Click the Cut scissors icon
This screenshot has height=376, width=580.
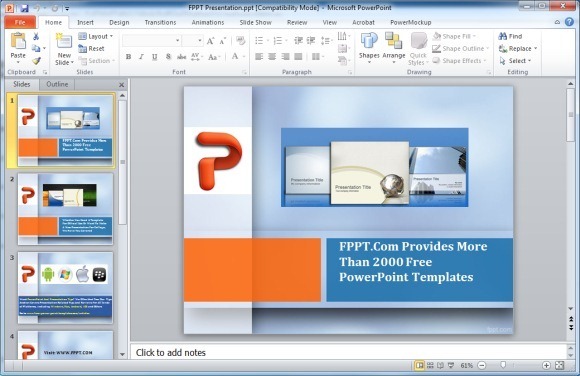36,36
